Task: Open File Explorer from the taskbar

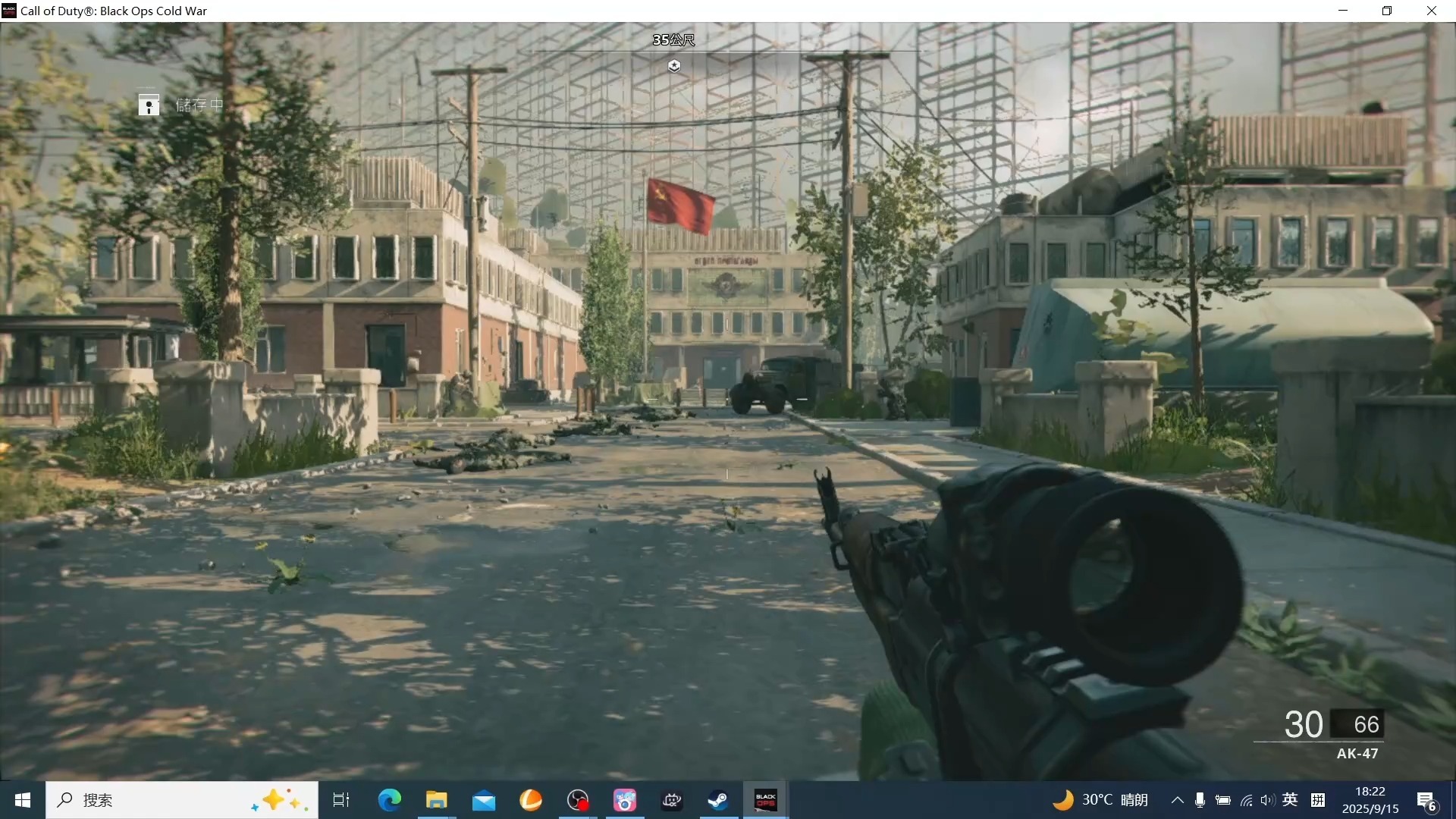Action: point(437,800)
